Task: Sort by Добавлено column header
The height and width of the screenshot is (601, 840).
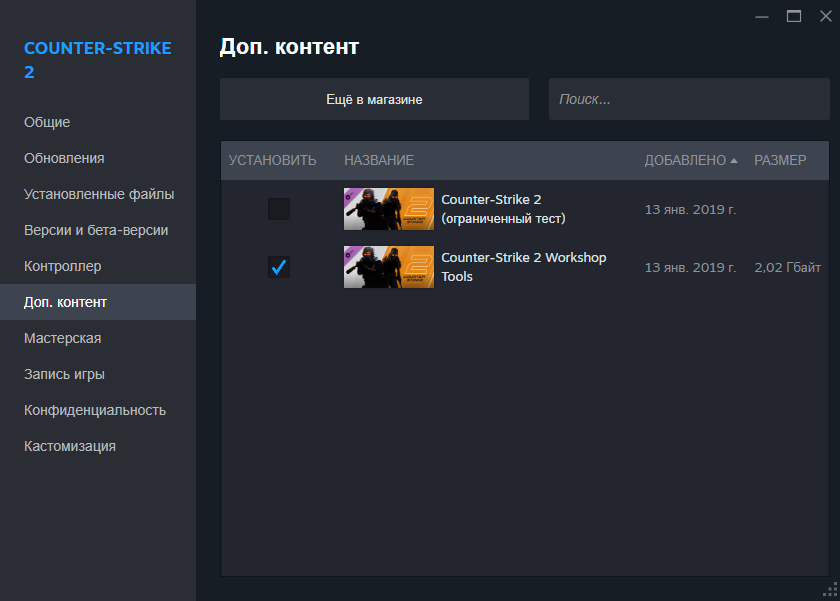Action: 685,160
